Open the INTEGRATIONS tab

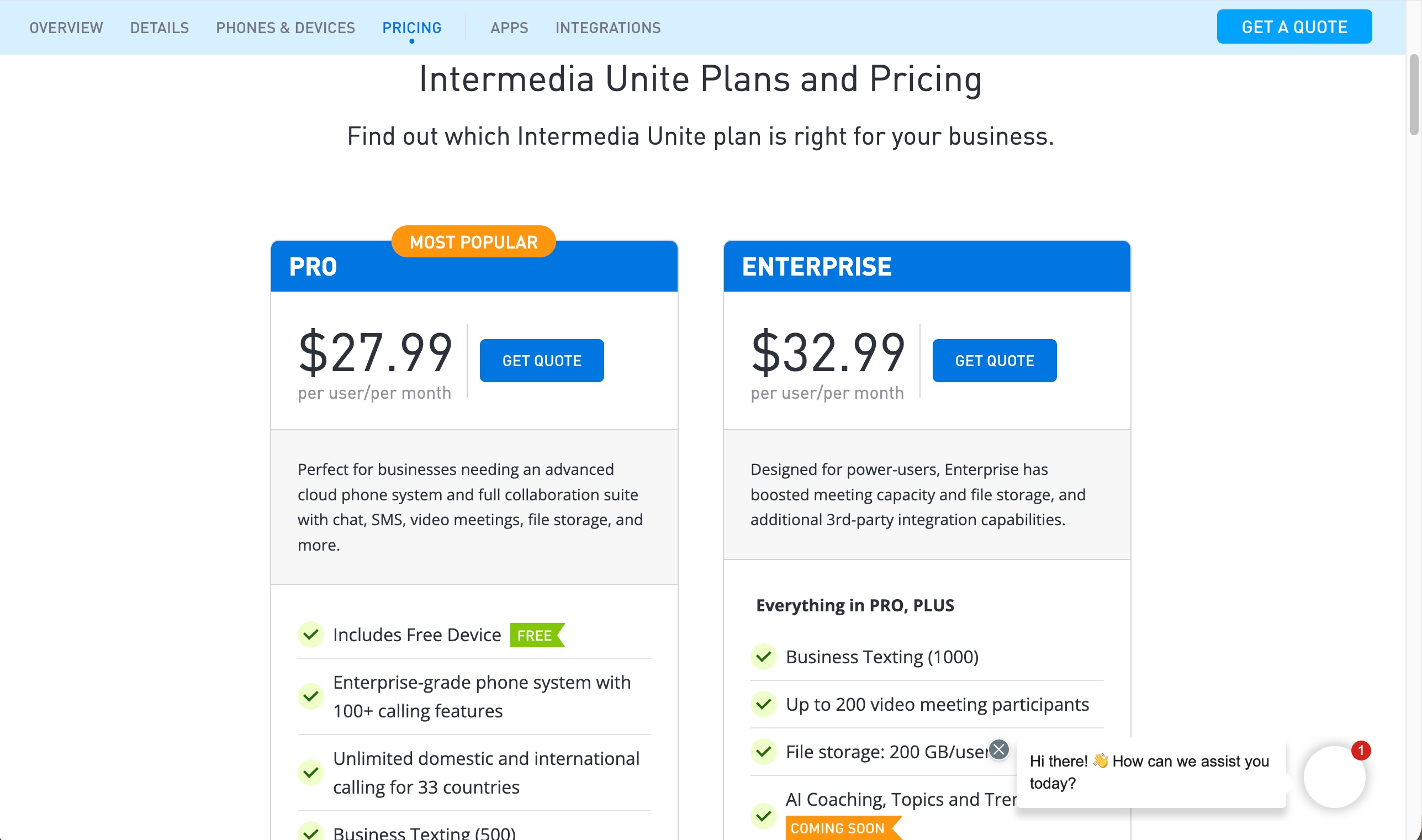(x=607, y=27)
